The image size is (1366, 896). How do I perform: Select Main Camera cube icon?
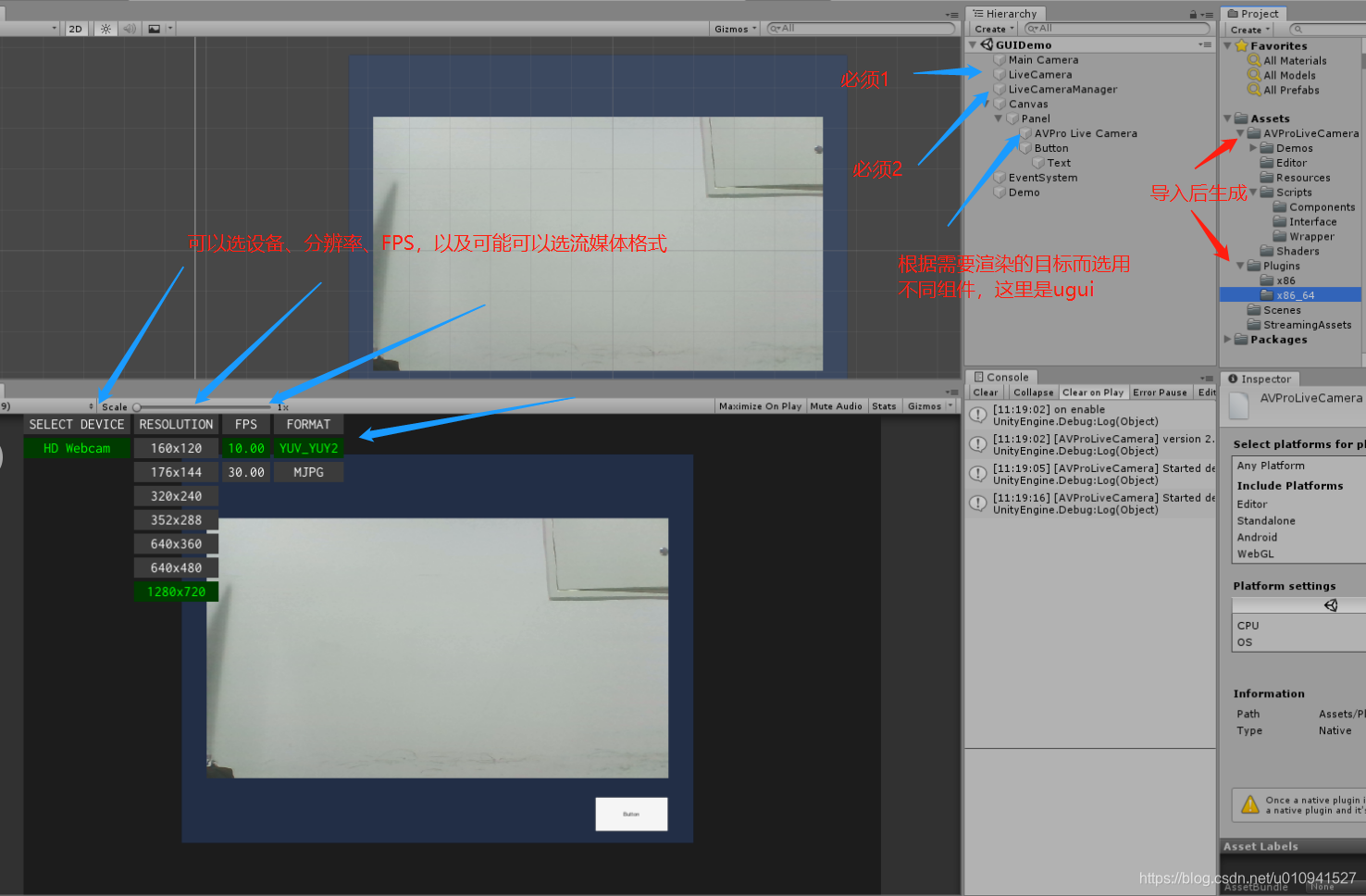pyautogui.click(x=1000, y=60)
